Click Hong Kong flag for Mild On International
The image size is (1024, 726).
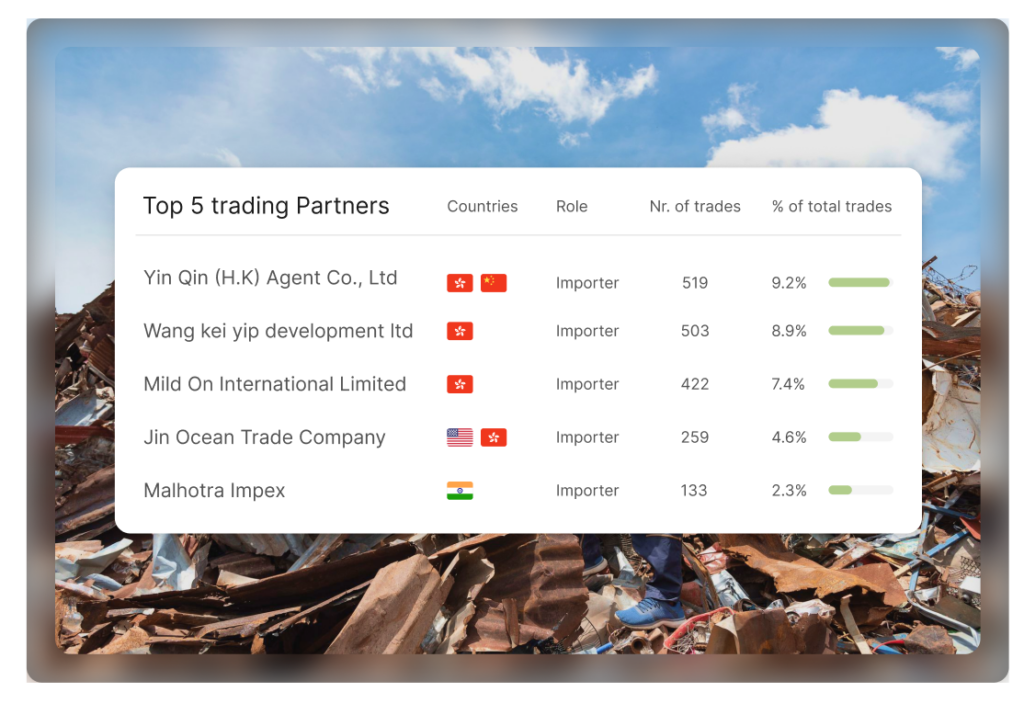click(x=459, y=384)
